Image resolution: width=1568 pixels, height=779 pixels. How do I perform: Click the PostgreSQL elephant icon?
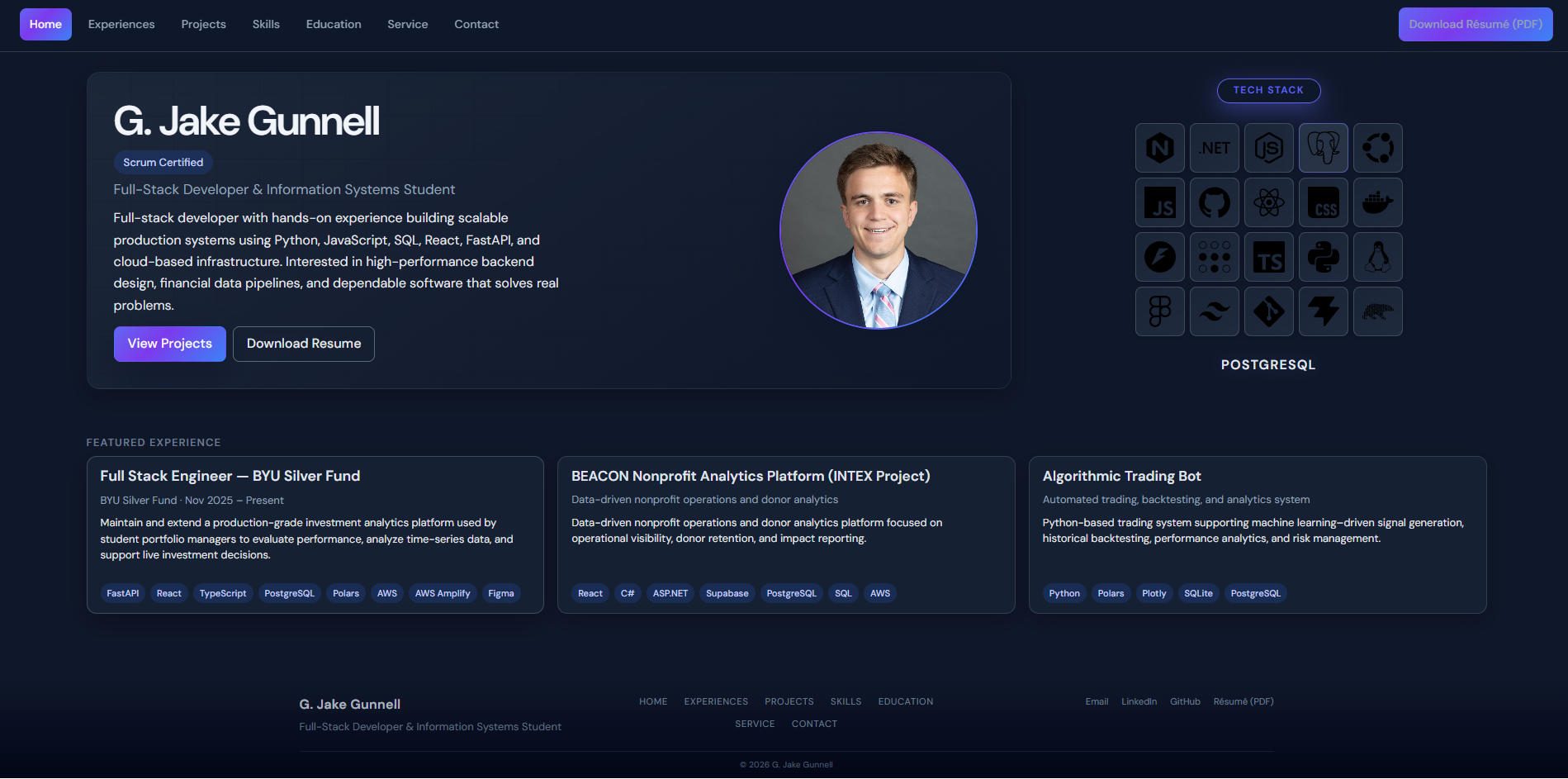[1323, 148]
